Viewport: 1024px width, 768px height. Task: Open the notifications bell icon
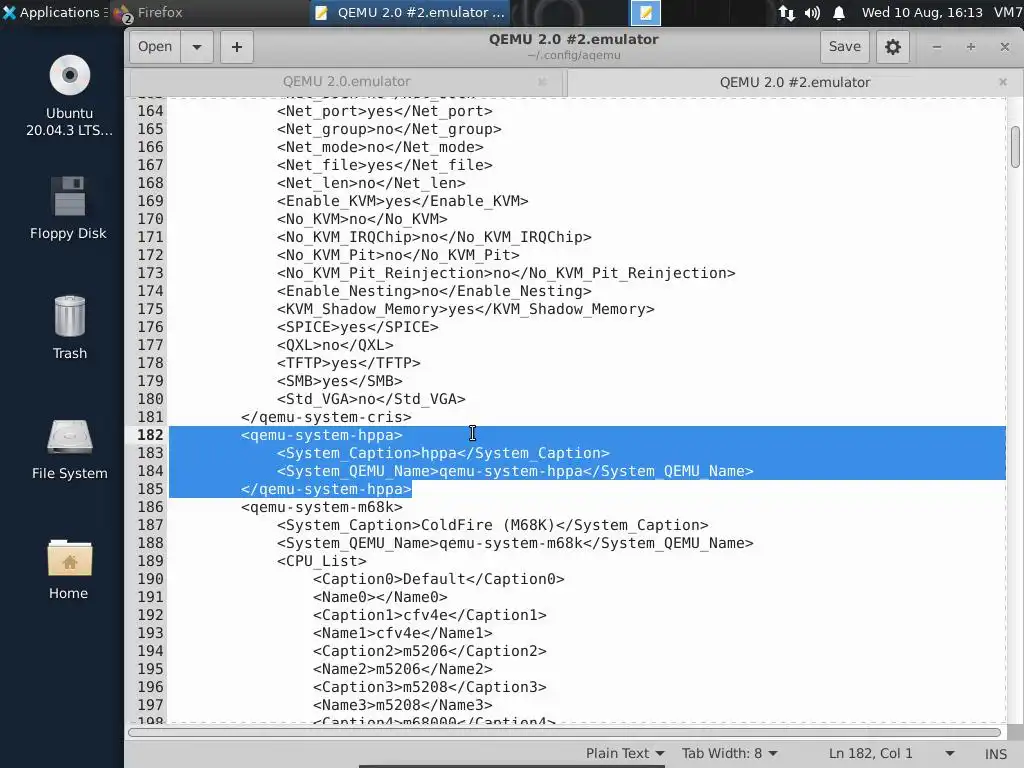pos(839,12)
